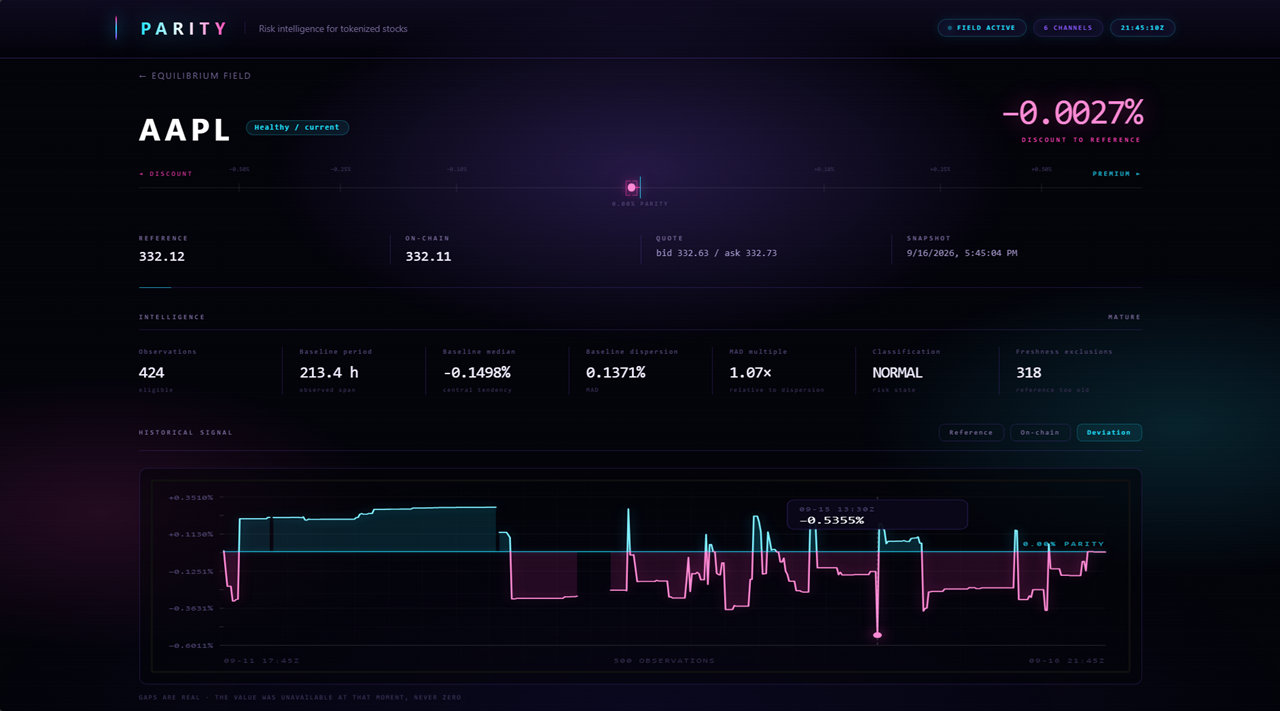This screenshot has height=711, width=1280.
Task: Click the 500 OBSERVATIONS chart caption
Action: click(664, 661)
